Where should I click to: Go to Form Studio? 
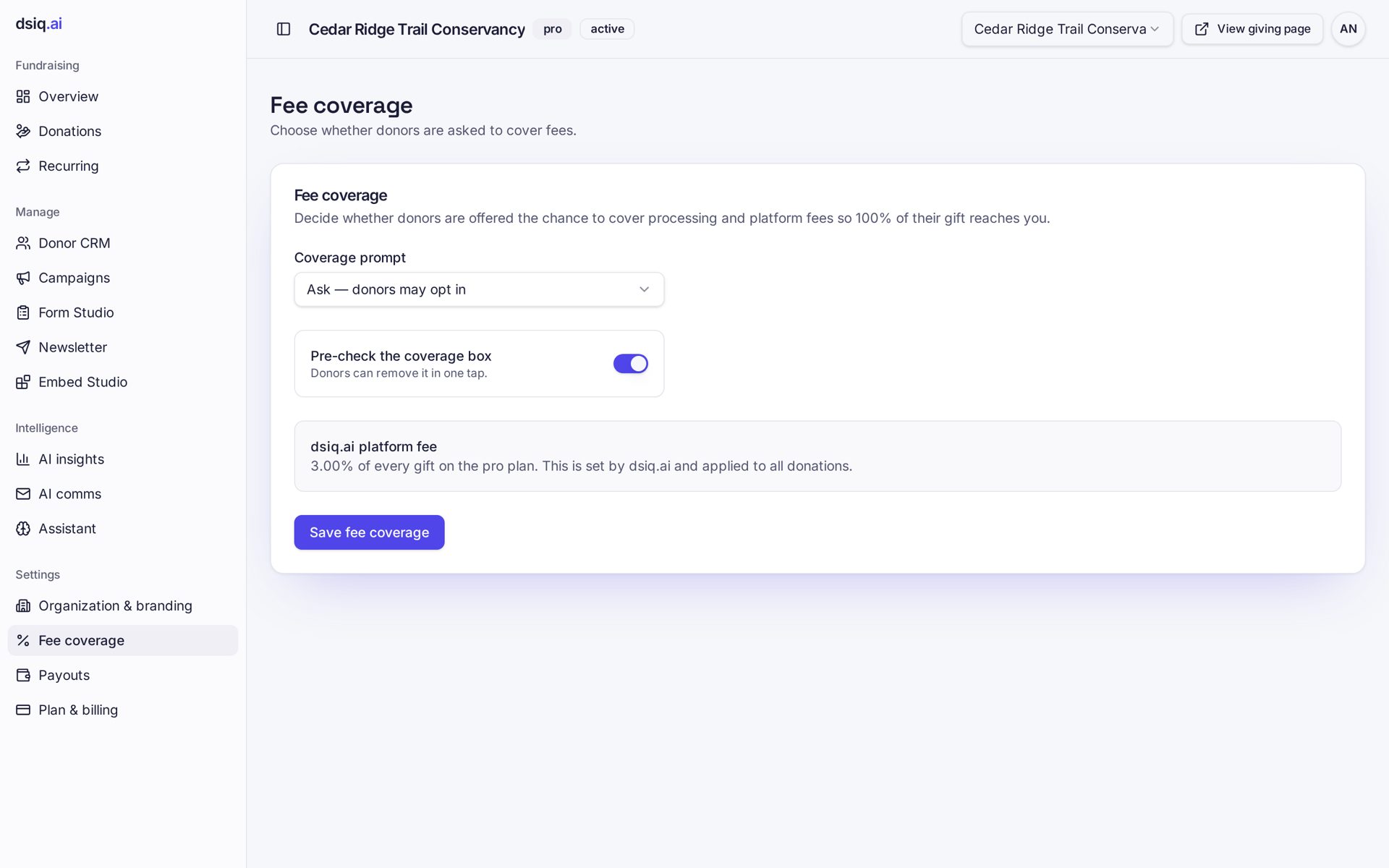[123, 312]
